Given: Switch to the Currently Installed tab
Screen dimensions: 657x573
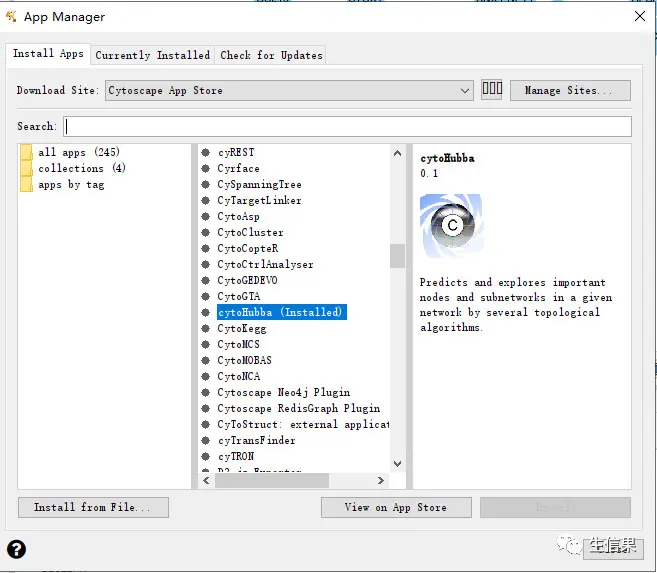Looking at the screenshot, I should point(153,55).
